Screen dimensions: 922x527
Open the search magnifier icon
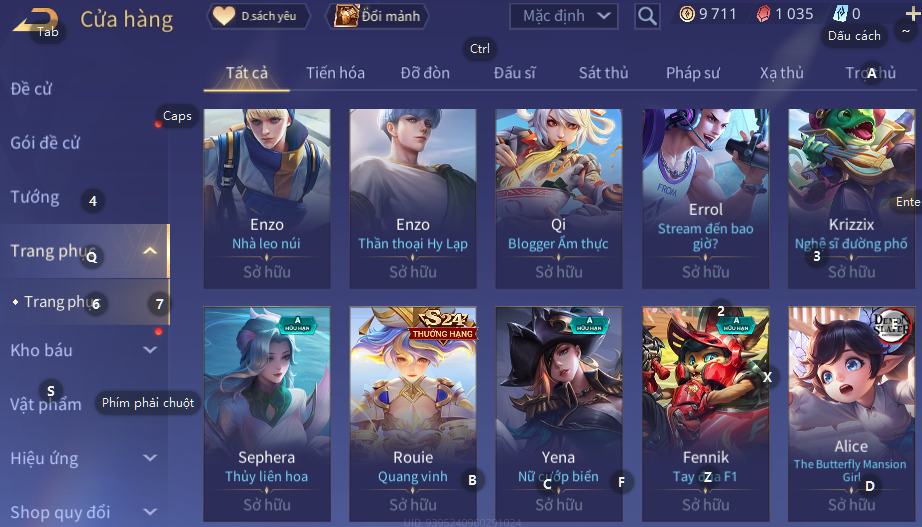[x=647, y=16]
